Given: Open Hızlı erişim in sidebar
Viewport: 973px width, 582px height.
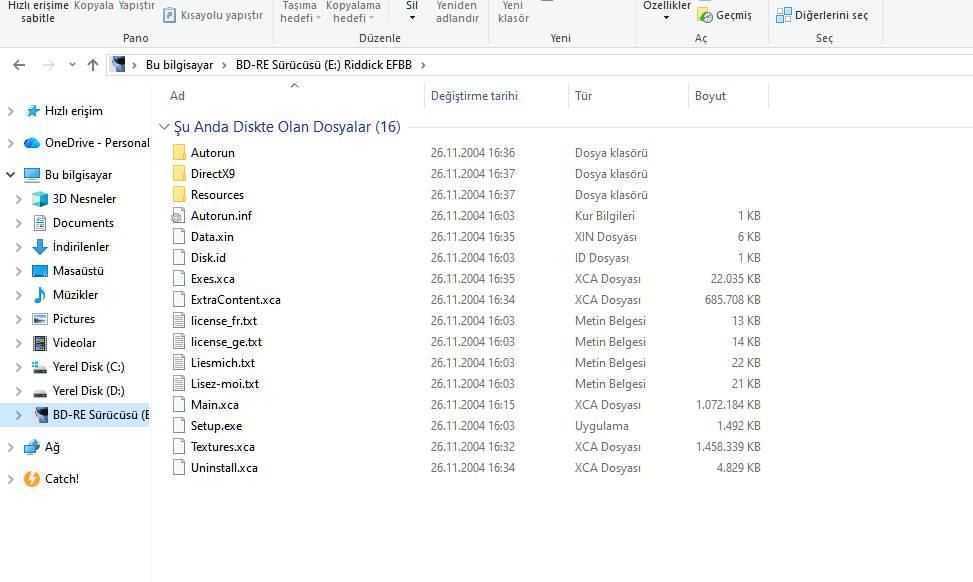Looking at the screenshot, I should [x=73, y=111].
